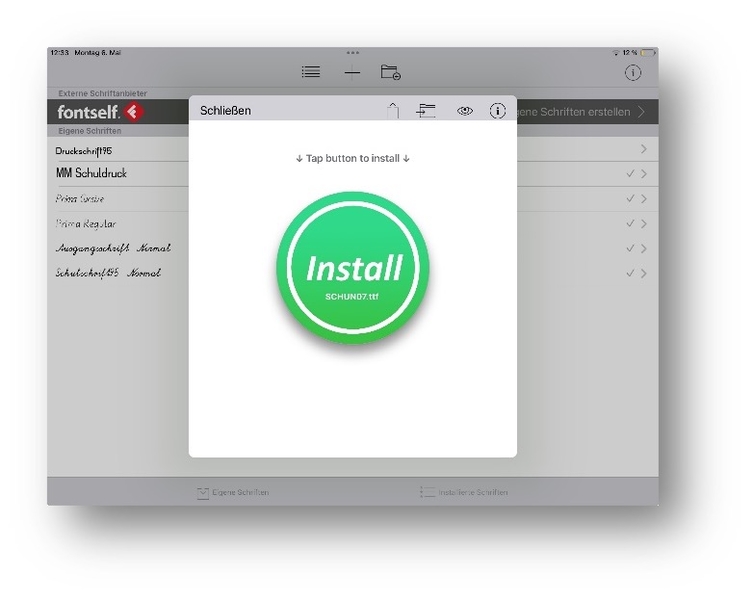The width and height of the screenshot is (753, 600).
Task: Expand the Druckschrift95 row chevron
Action: pyautogui.click(x=643, y=149)
